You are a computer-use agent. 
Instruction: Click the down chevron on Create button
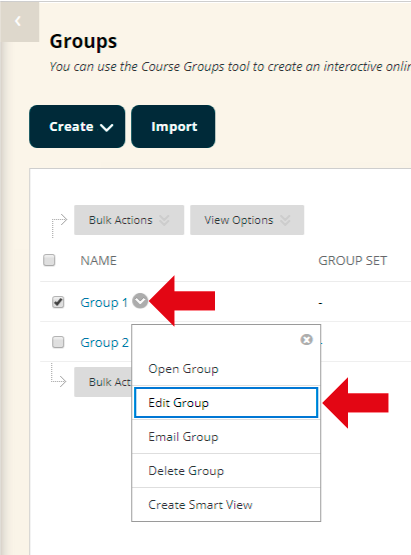[x=107, y=127]
